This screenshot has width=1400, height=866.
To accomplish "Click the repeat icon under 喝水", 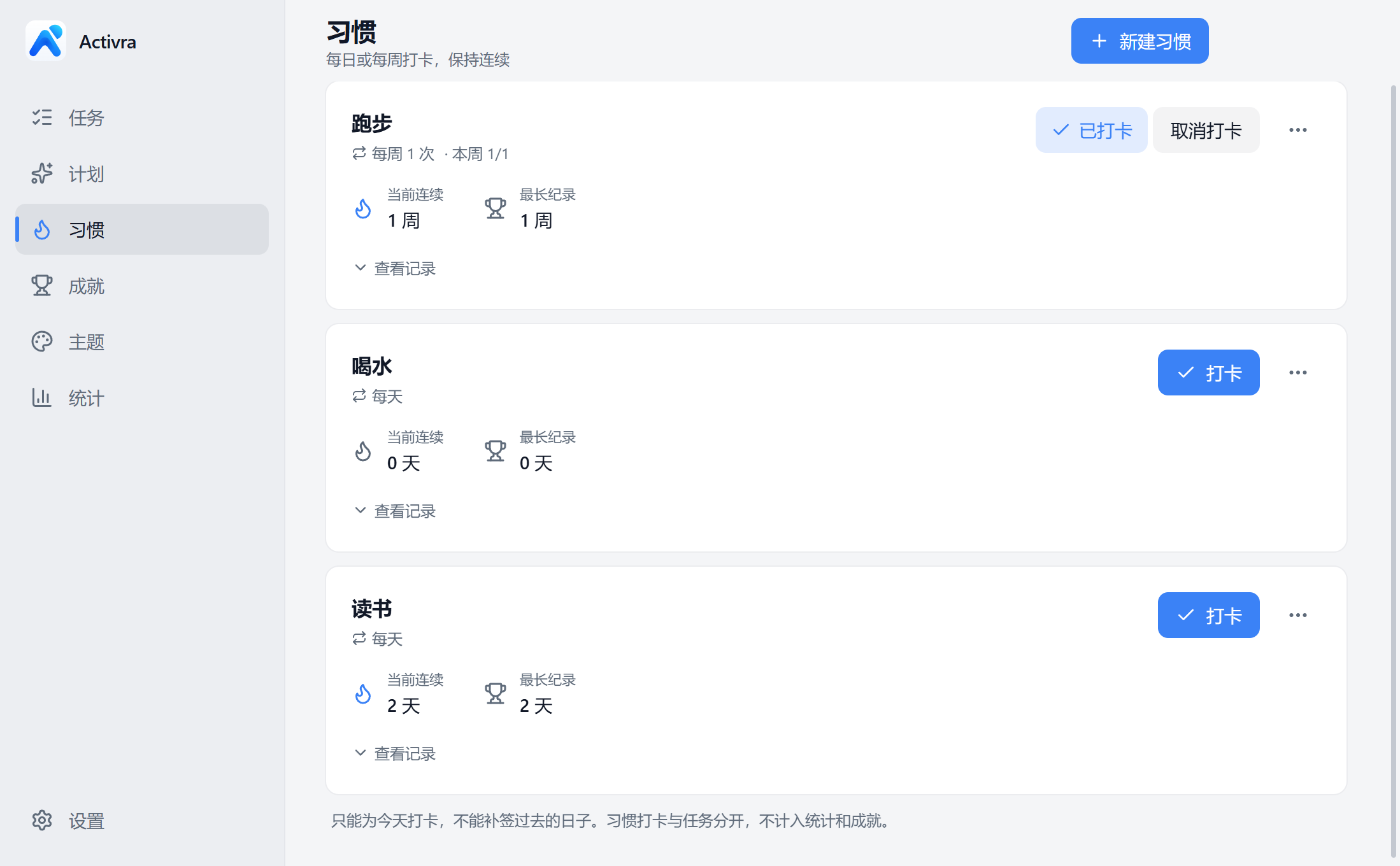I will (x=359, y=396).
